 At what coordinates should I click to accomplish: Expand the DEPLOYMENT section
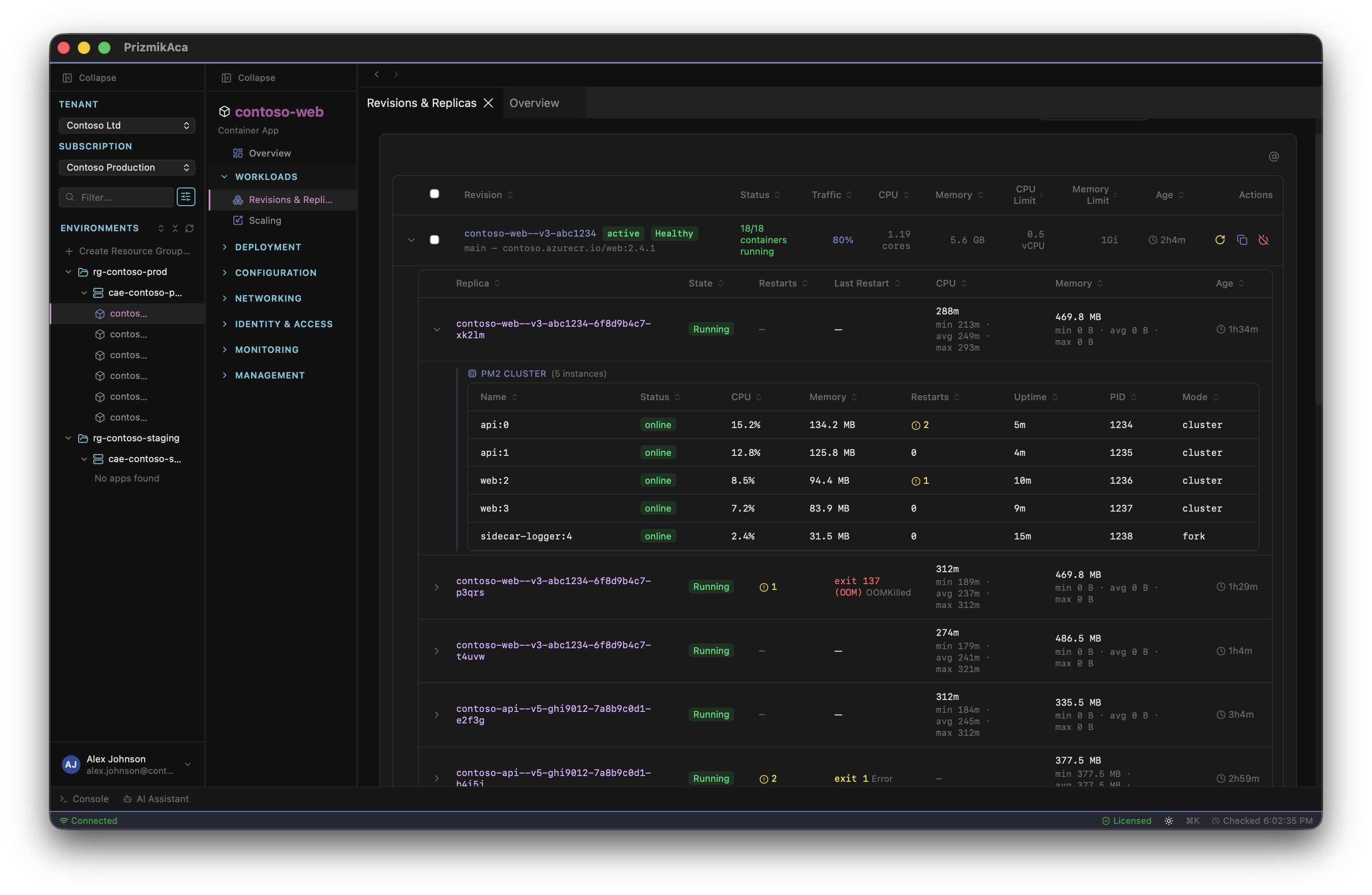click(x=268, y=246)
